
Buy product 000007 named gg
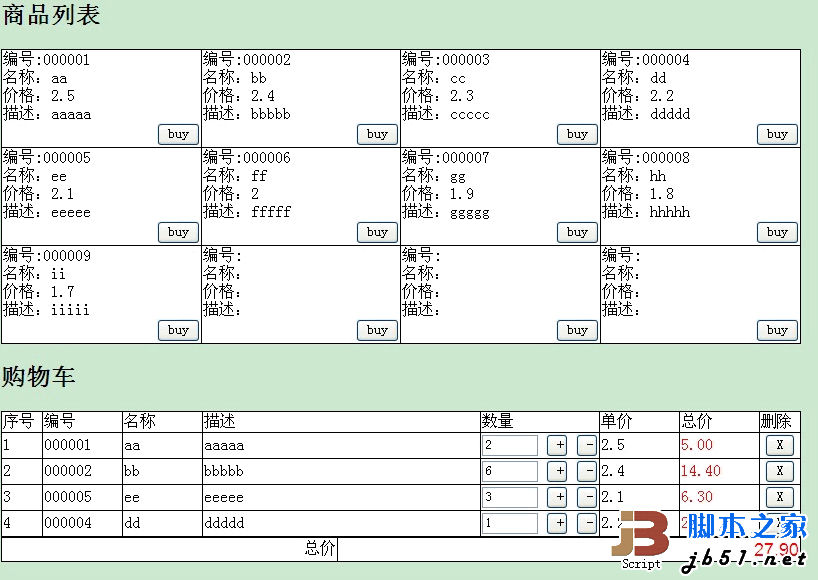[x=577, y=232]
